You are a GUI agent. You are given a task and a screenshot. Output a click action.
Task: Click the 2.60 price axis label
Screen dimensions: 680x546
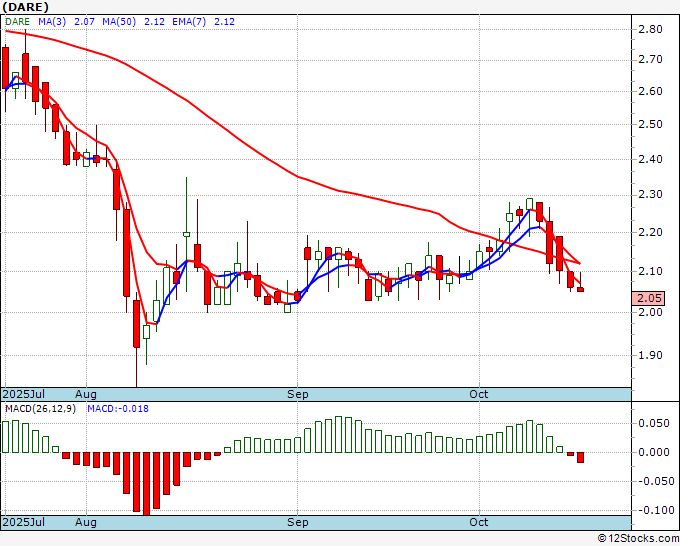point(650,92)
